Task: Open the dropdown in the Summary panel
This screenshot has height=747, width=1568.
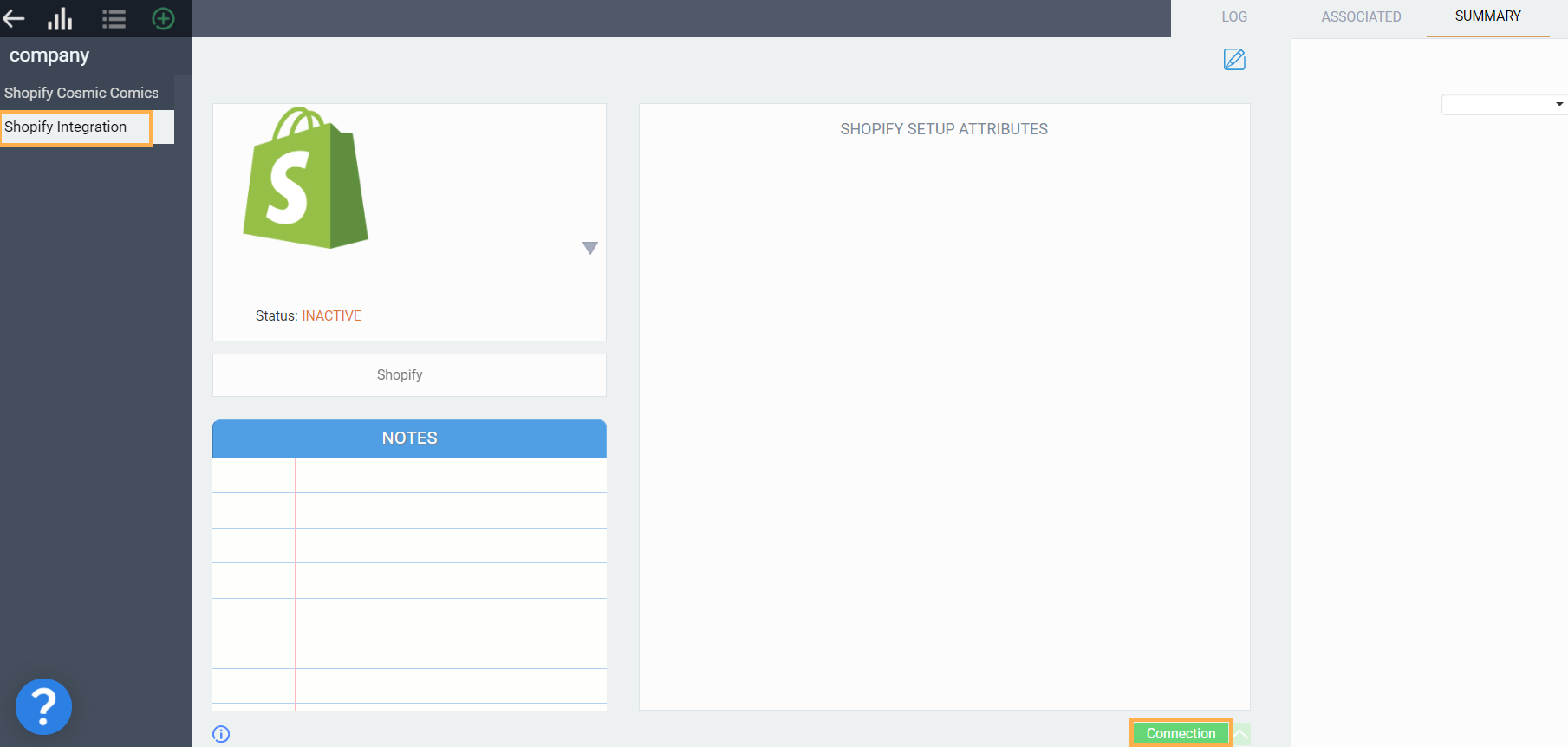Action: [1504, 104]
